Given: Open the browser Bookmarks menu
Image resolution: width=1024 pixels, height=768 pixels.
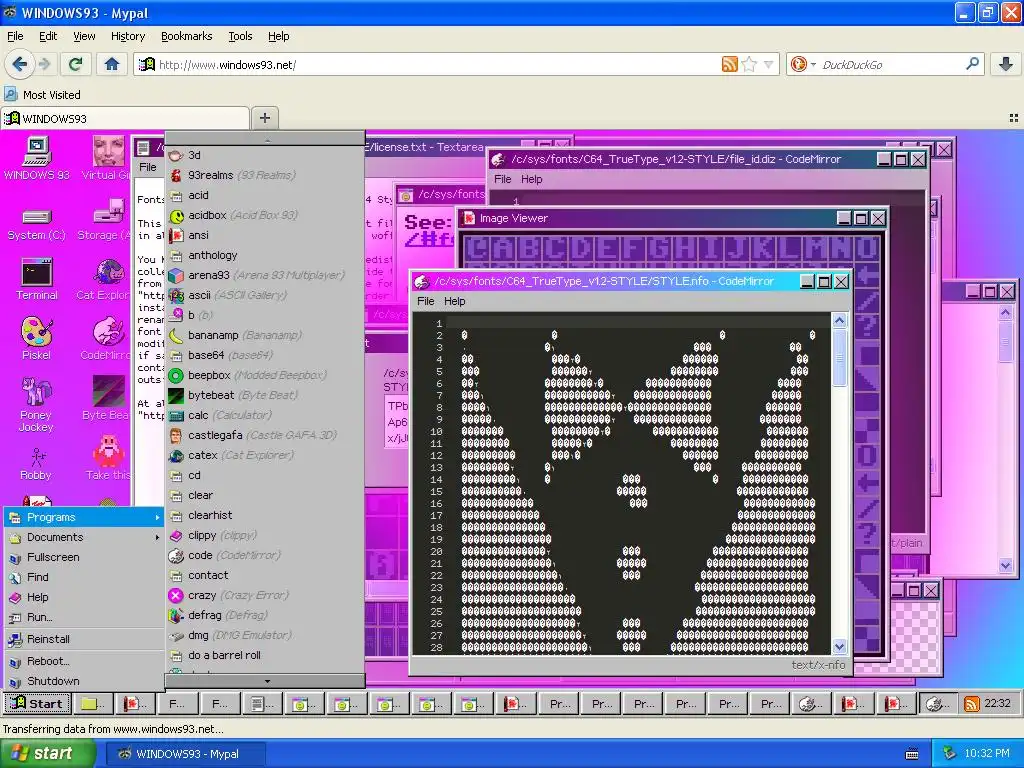Looking at the screenshot, I should [187, 36].
